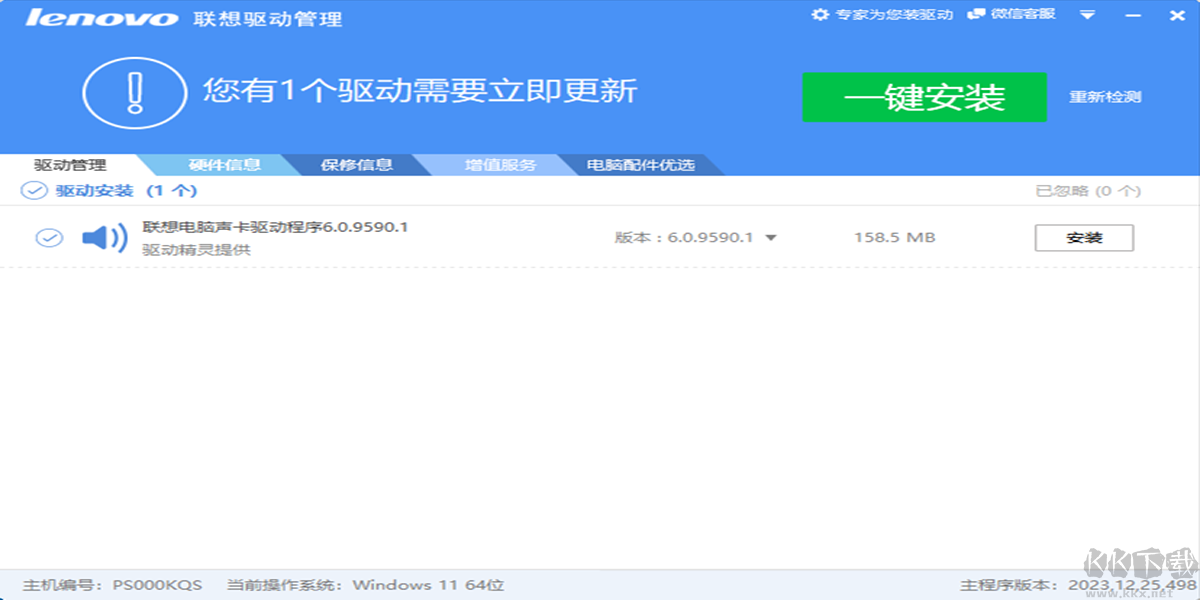
Task: Click the exclamation warning circle icon
Action: (135, 93)
